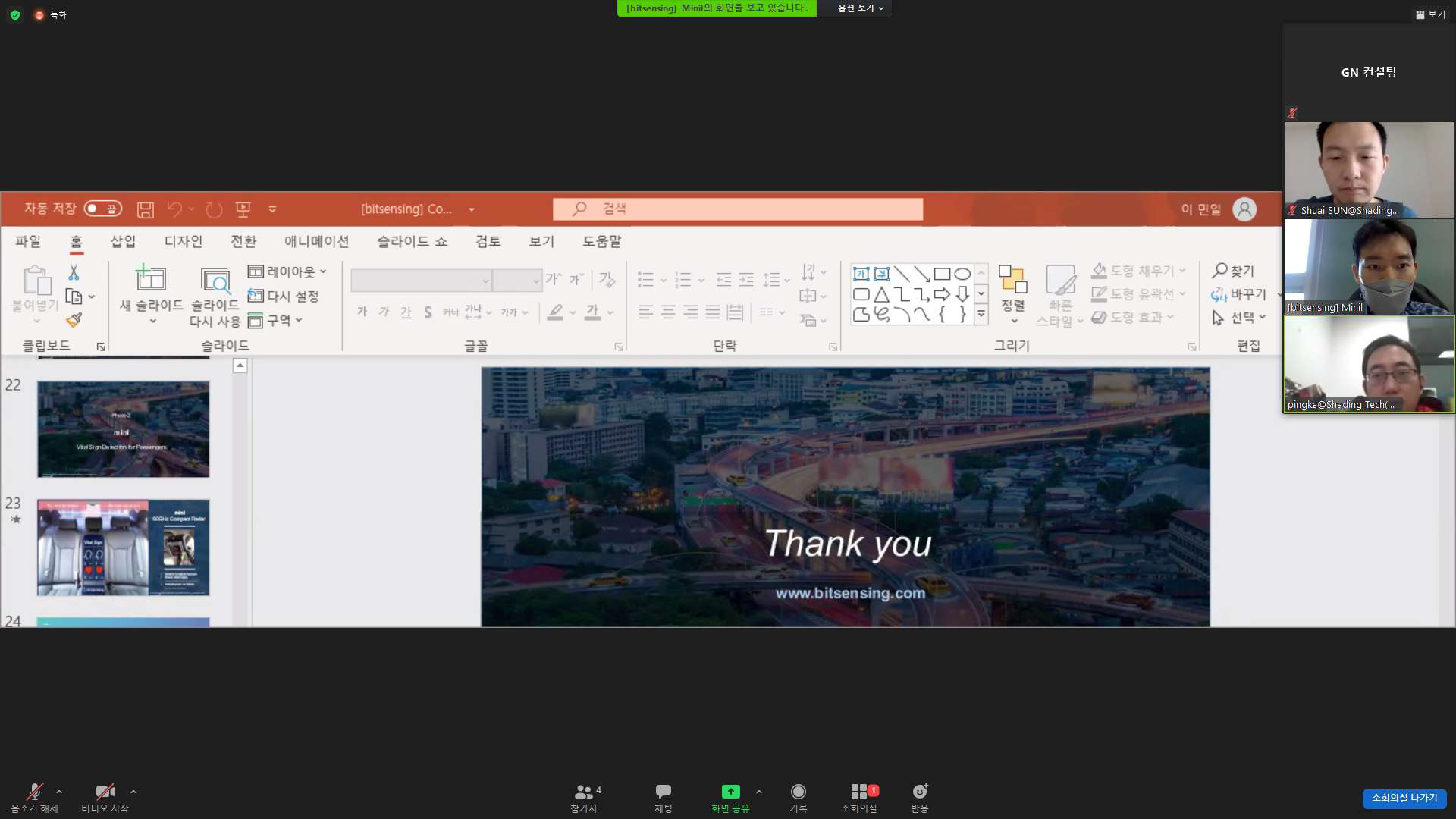Click the Save icon in PowerPoint title bar
The height and width of the screenshot is (819, 1456).
(146, 209)
